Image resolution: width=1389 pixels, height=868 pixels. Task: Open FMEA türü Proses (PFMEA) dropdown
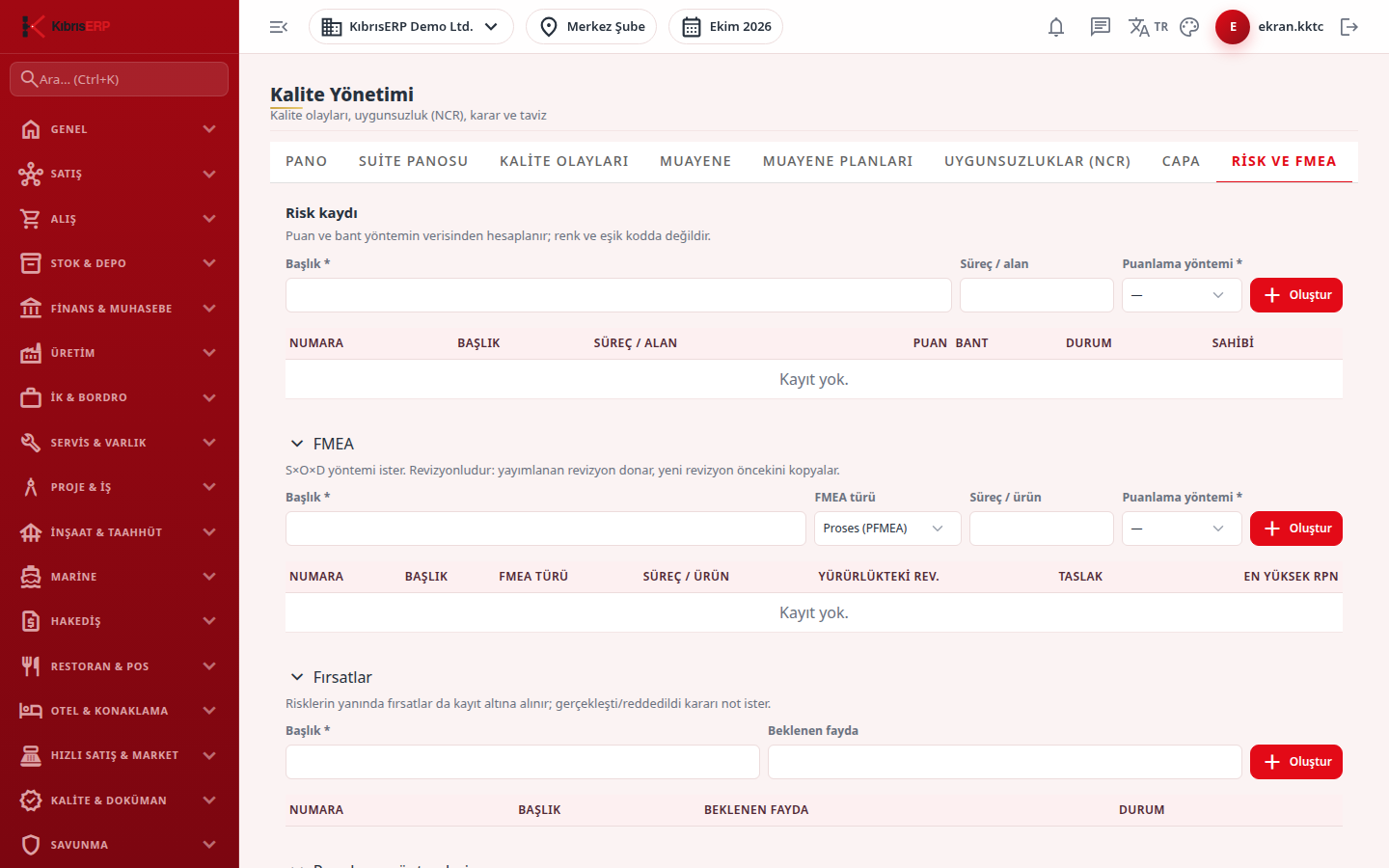click(x=887, y=529)
